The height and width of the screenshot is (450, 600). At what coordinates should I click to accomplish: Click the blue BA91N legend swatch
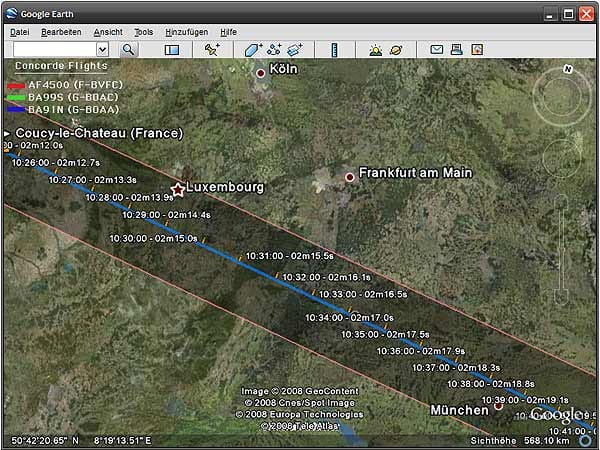point(14,108)
